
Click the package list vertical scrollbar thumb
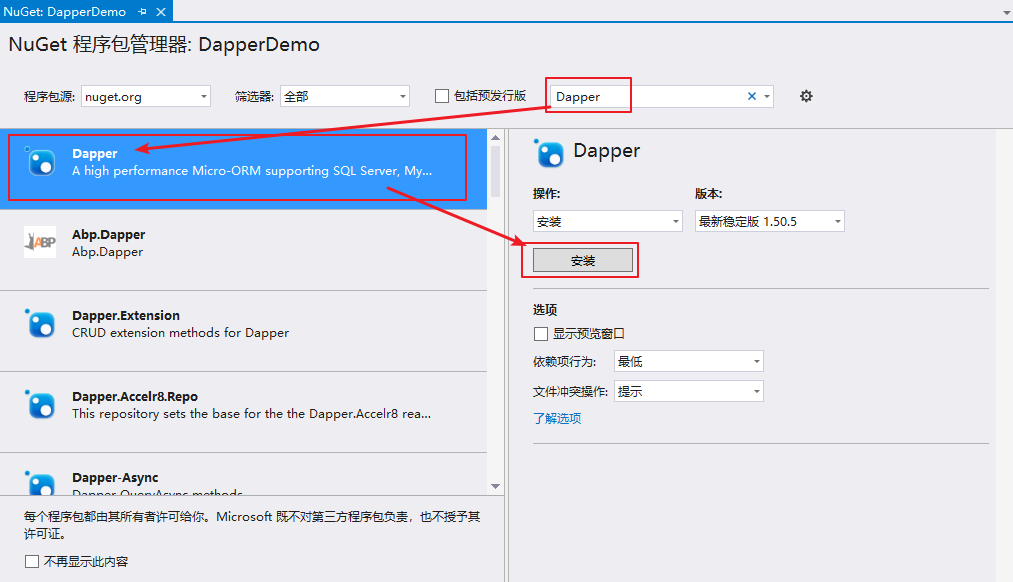495,172
